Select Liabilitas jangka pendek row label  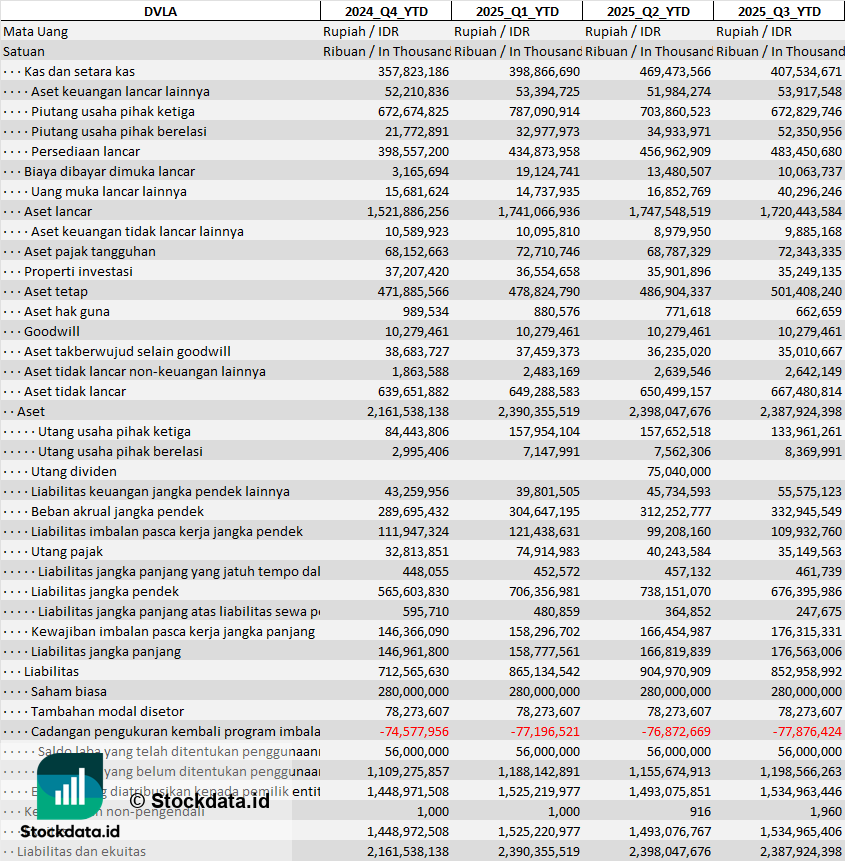tap(105, 592)
